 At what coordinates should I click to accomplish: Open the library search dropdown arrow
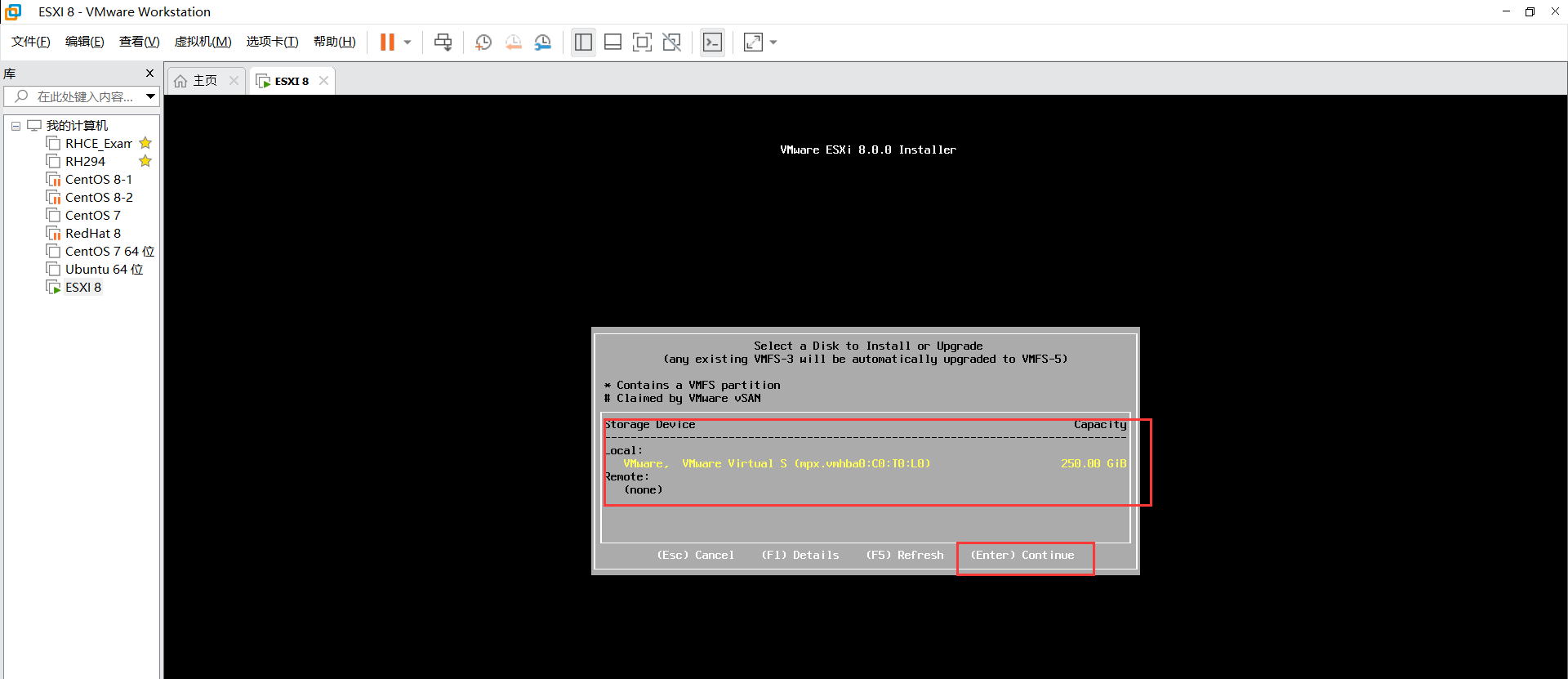coord(150,96)
